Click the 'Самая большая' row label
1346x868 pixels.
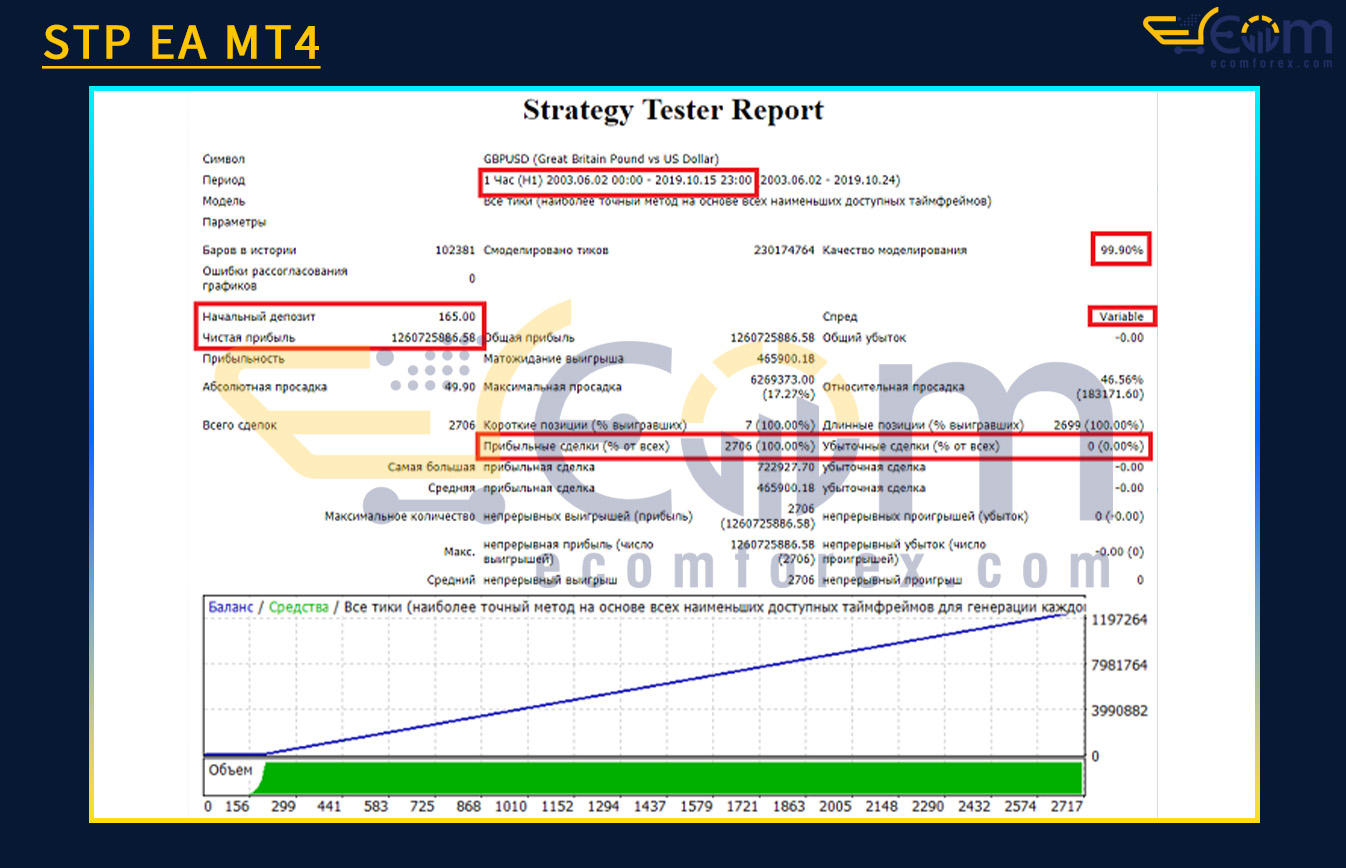431,467
